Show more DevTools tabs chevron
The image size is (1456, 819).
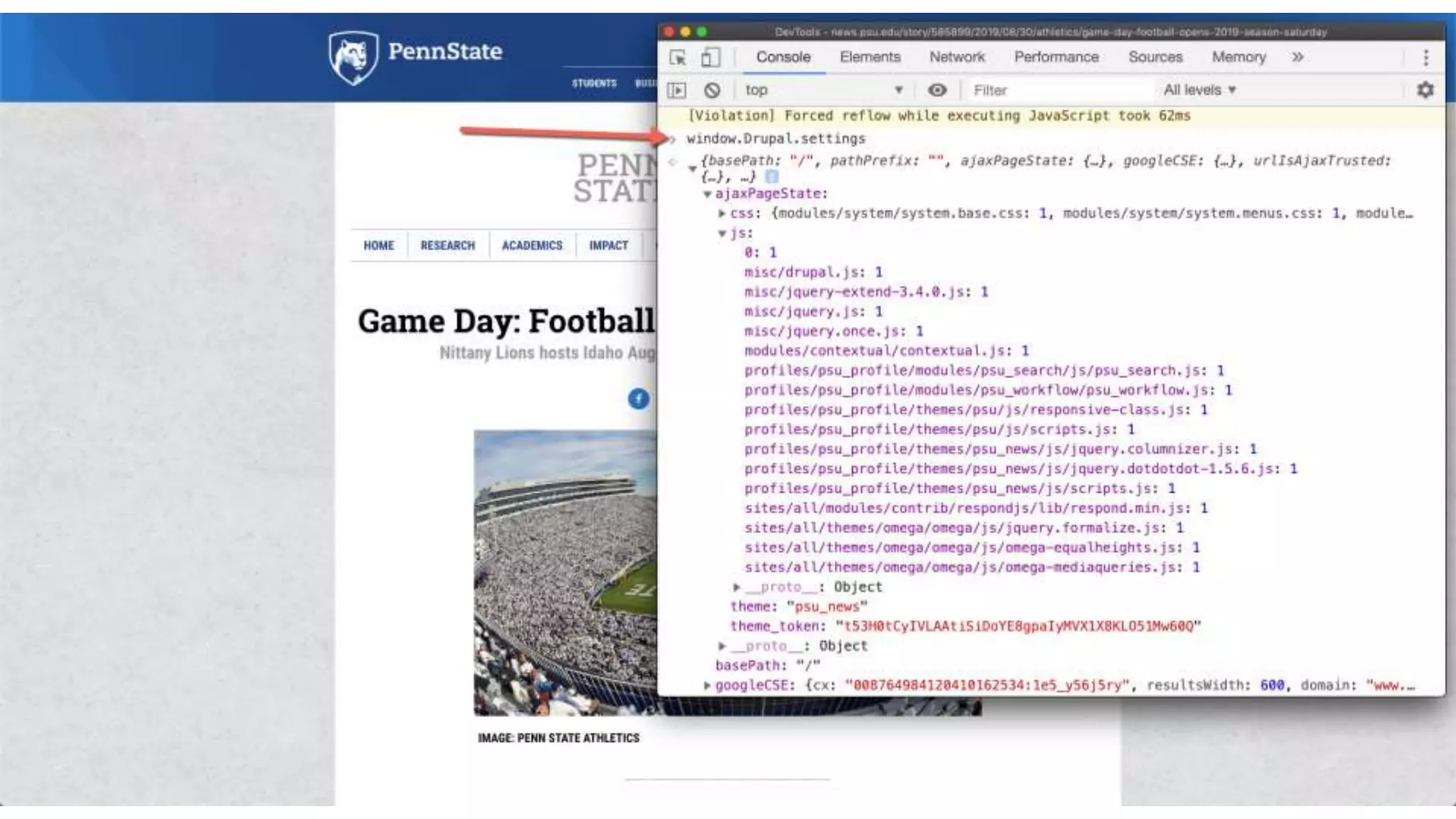pyautogui.click(x=1297, y=57)
